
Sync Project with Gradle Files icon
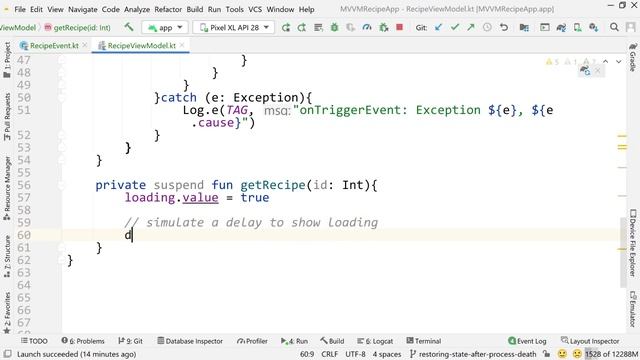[x=561, y=27]
